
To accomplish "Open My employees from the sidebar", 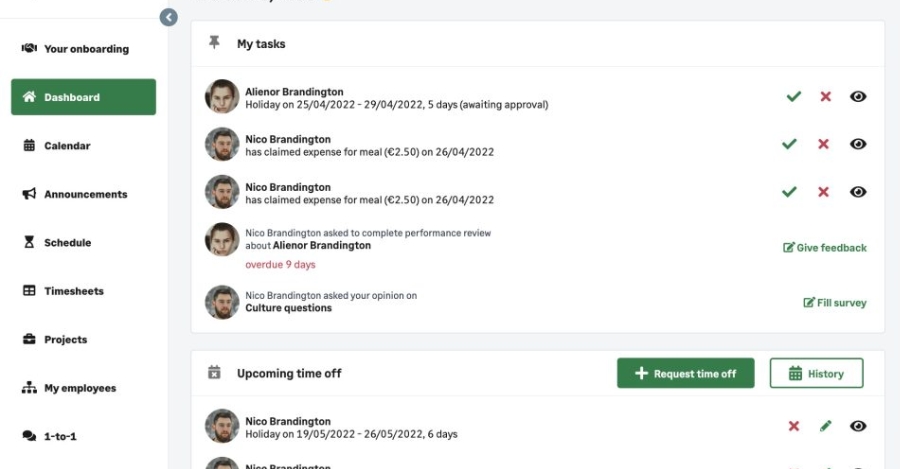I will 79,388.
